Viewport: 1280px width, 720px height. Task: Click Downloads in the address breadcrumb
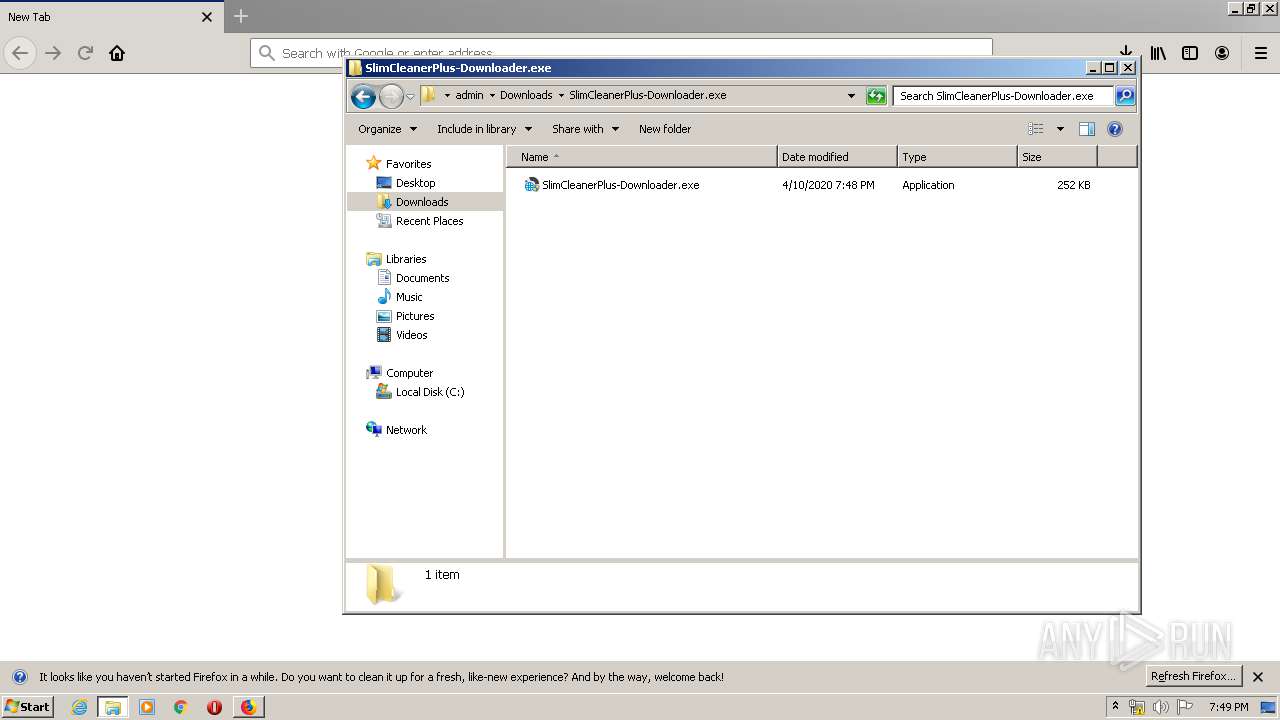526,96
